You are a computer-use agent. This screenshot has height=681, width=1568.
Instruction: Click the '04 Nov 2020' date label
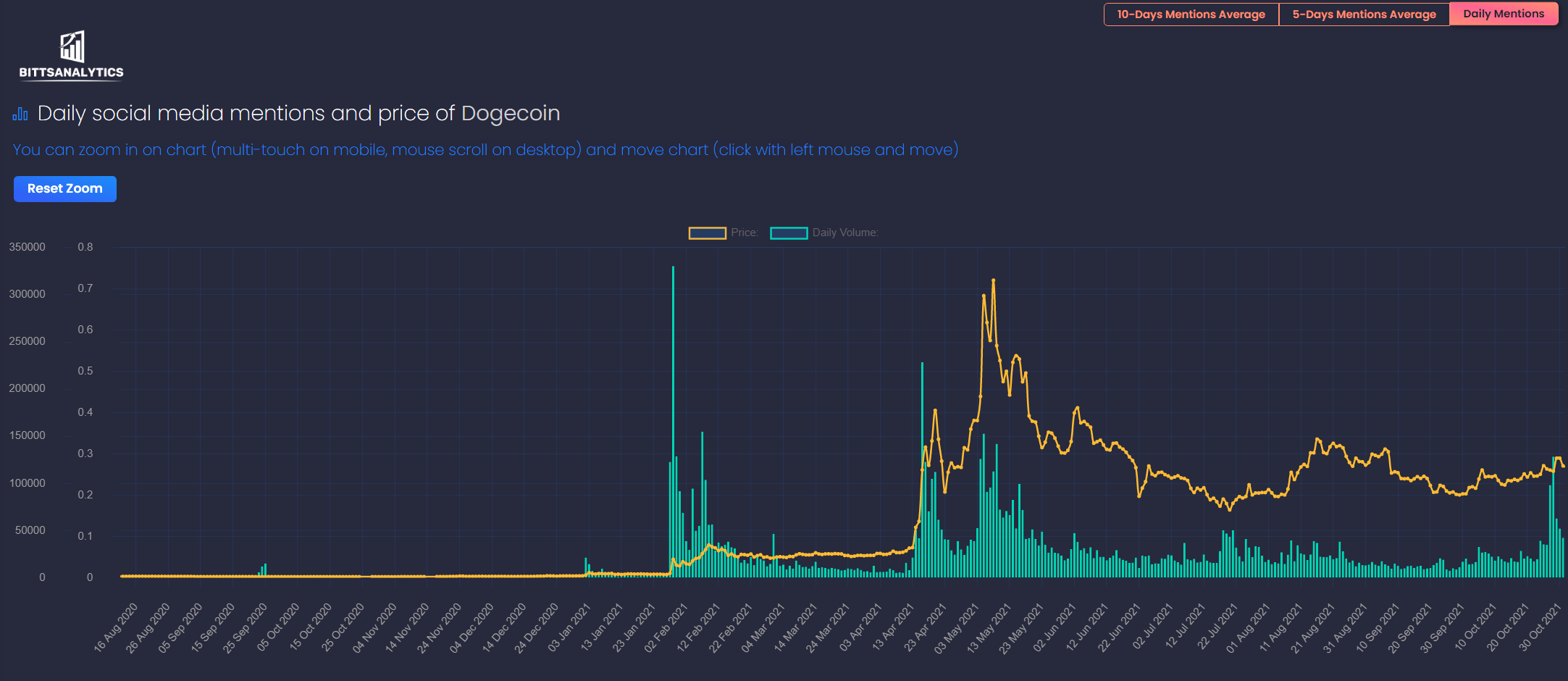click(x=374, y=627)
